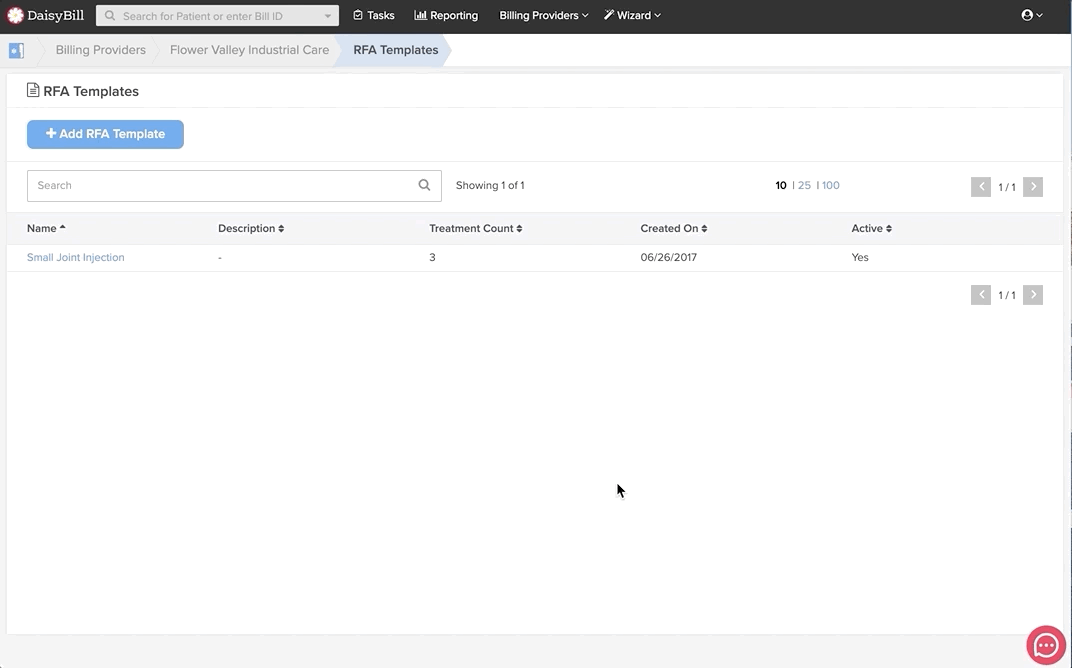This screenshot has width=1072, height=668.
Task: Sort table by Created On date
Action: pyautogui.click(x=674, y=228)
